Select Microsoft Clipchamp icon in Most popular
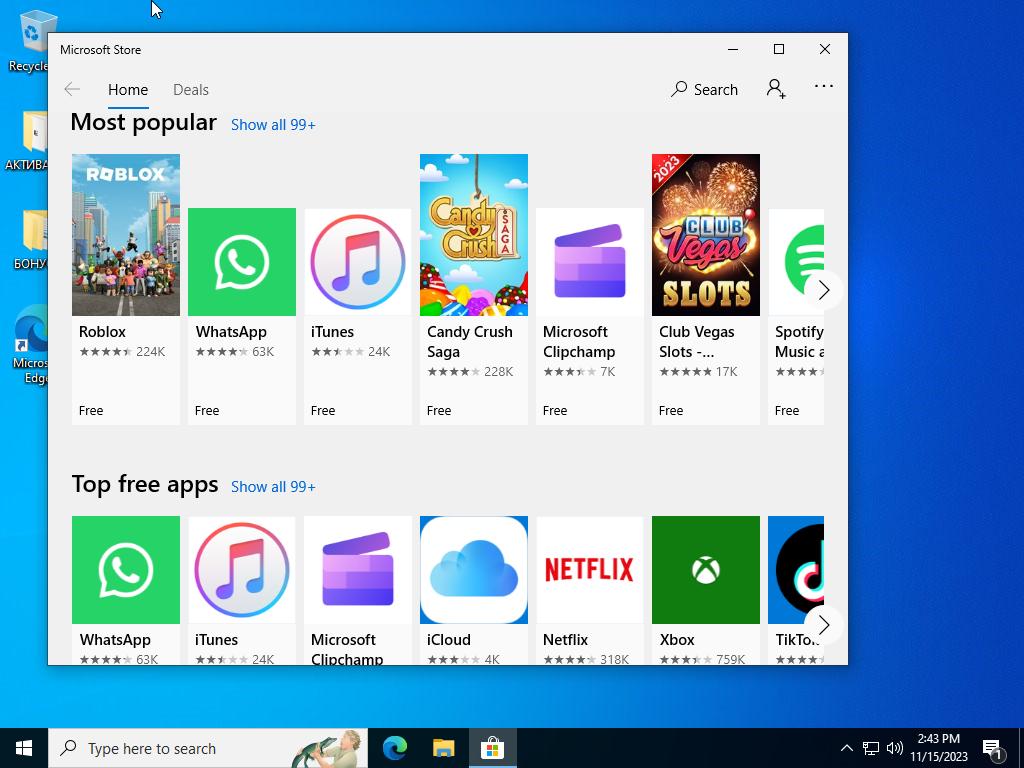 coord(590,262)
